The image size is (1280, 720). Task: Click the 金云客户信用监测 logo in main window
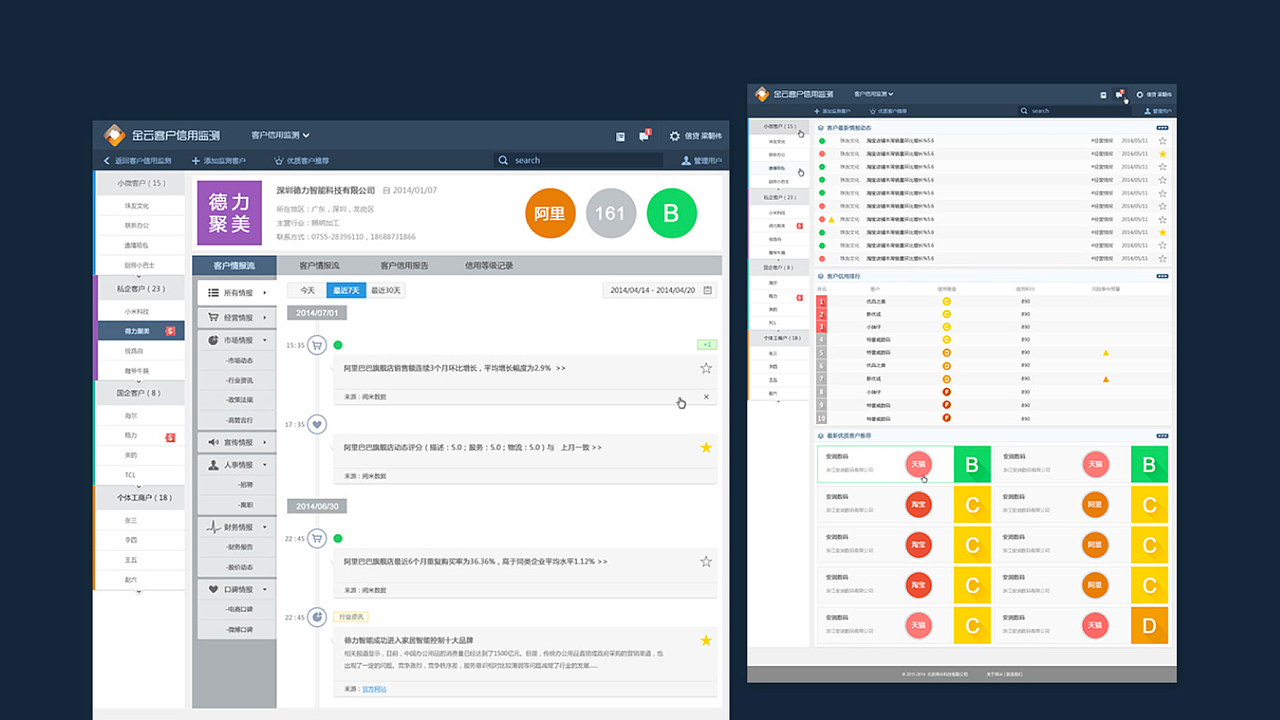point(162,135)
